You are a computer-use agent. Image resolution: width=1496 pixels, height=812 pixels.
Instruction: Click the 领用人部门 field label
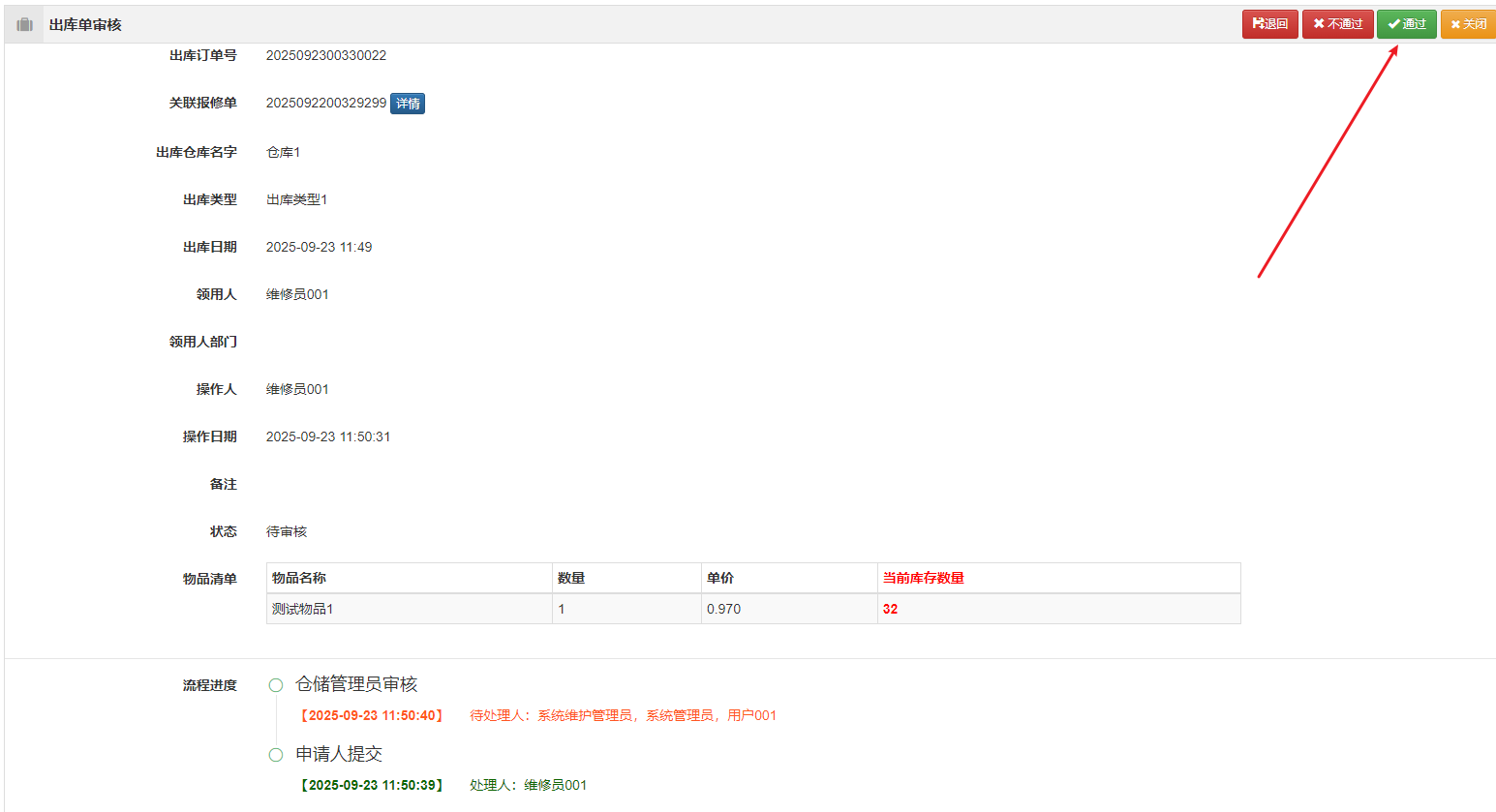click(x=203, y=342)
